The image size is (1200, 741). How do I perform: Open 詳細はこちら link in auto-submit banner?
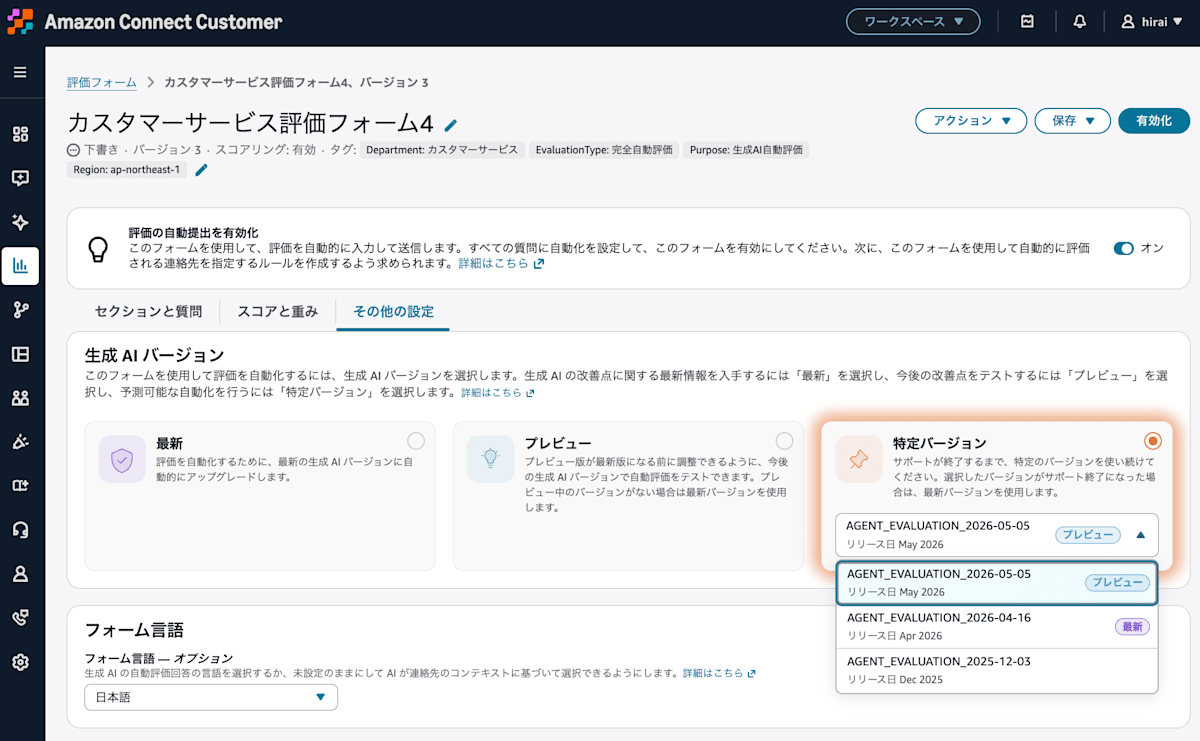coord(501,264)
